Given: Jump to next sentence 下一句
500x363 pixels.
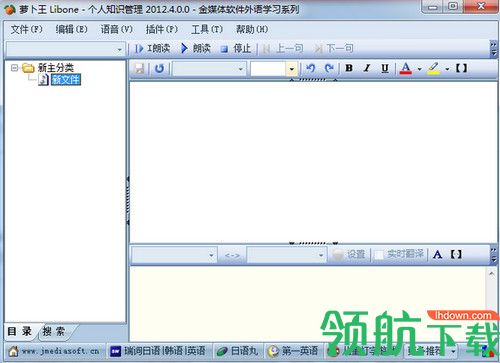Looking at the screenshot, I should coord(333,49).
